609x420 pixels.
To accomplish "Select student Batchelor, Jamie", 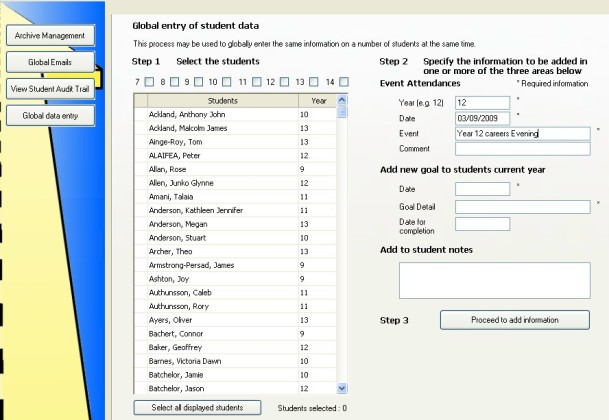I will click(235, 375).
